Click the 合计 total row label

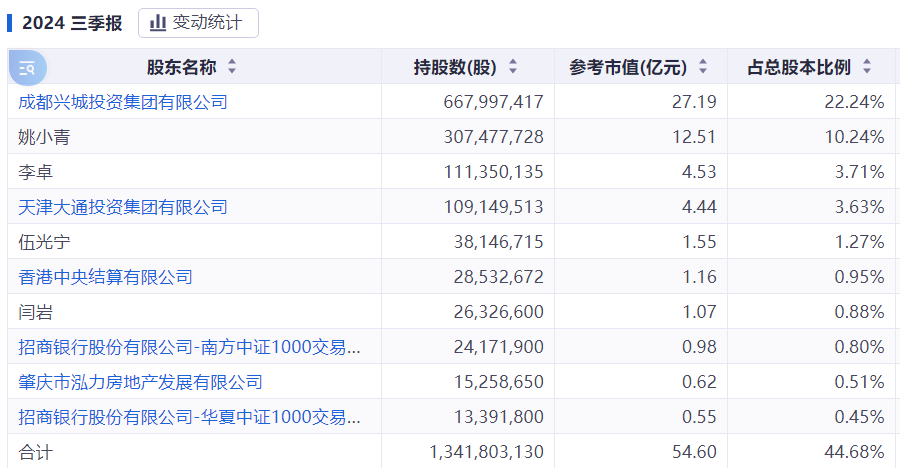tap(36, 452)
